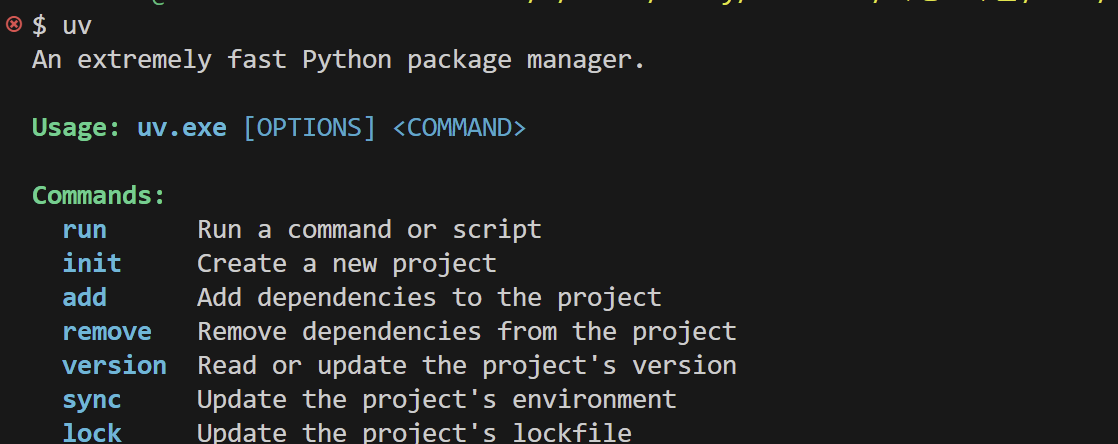Click the "version" command name
1118x444 pixels.
[114, 365]
